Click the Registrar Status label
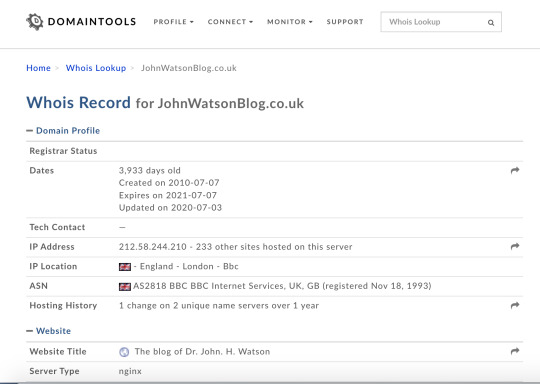 (x=63, y=151)
